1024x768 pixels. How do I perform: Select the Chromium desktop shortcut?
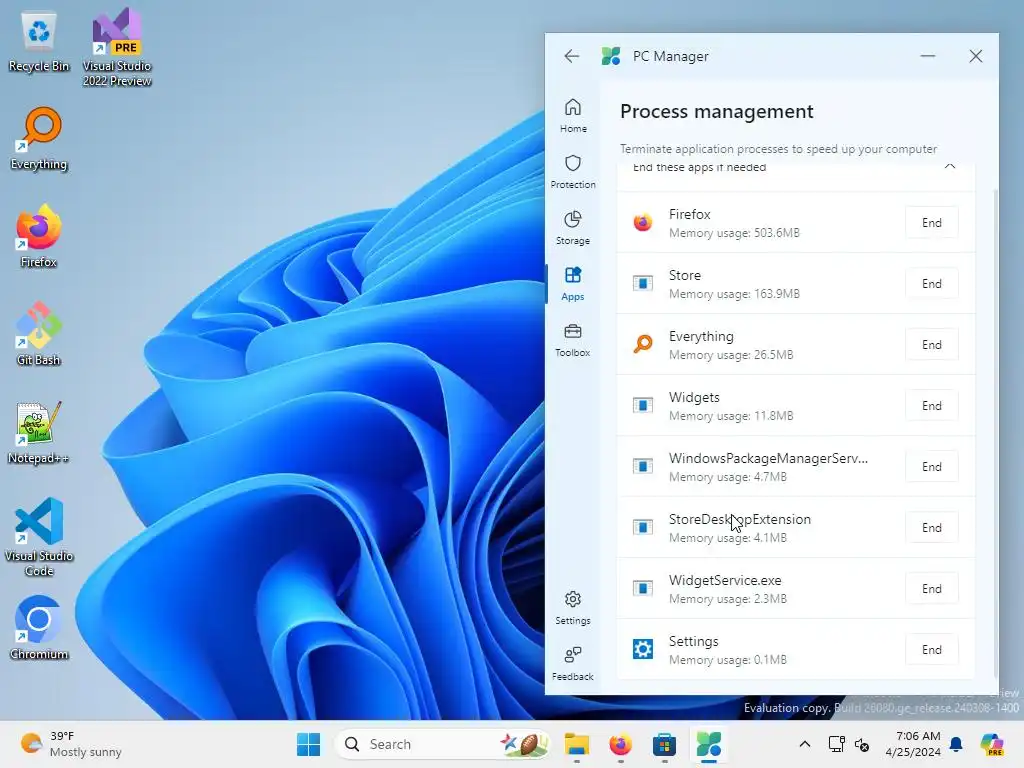(39, 628)
